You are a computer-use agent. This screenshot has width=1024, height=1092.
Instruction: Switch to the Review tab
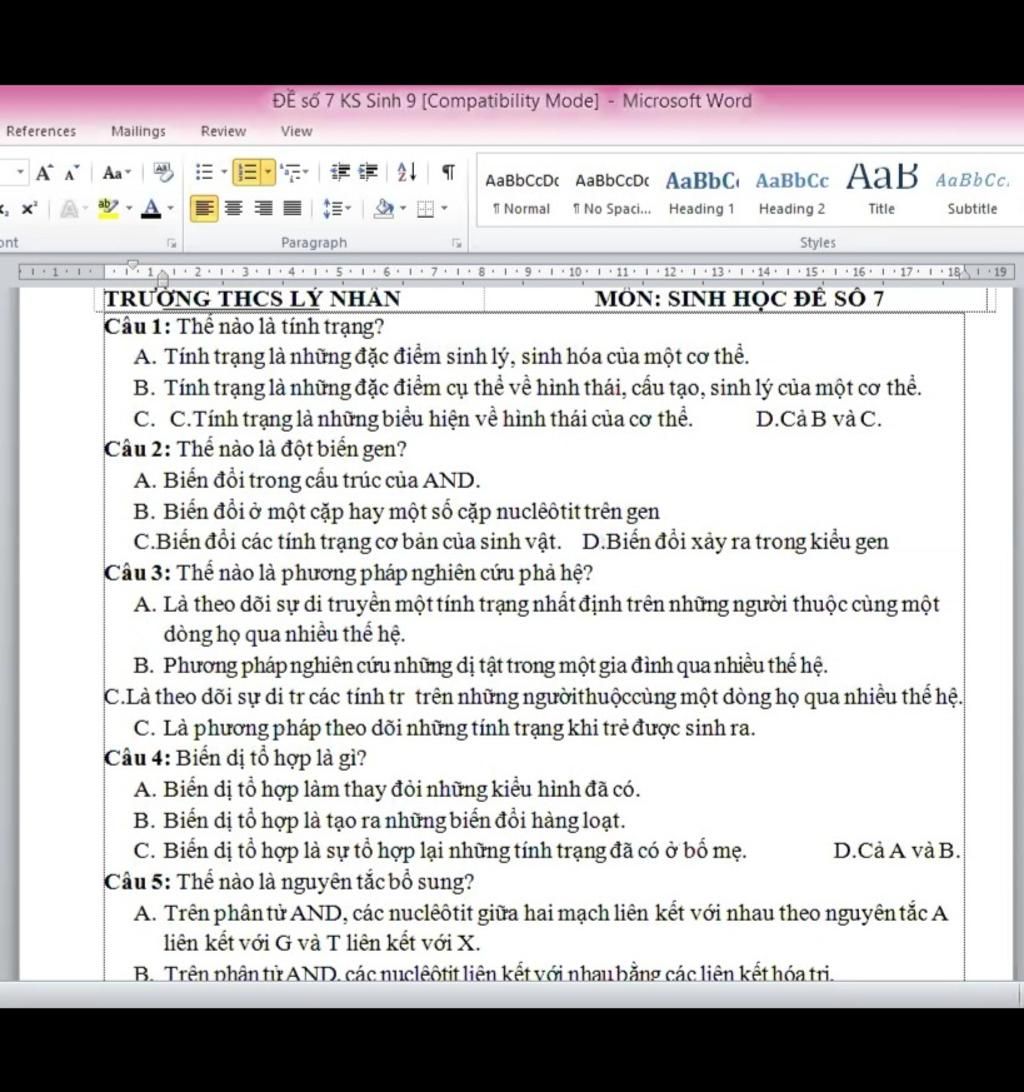click(x=223, y=131)
